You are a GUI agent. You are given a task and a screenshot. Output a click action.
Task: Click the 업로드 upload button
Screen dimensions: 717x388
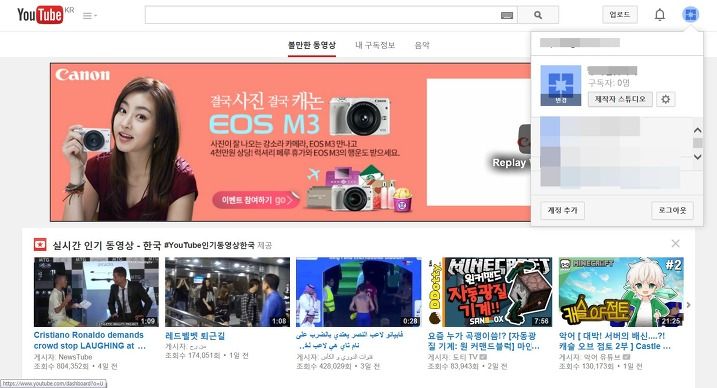pyautogui.click(x=620, y=15)
